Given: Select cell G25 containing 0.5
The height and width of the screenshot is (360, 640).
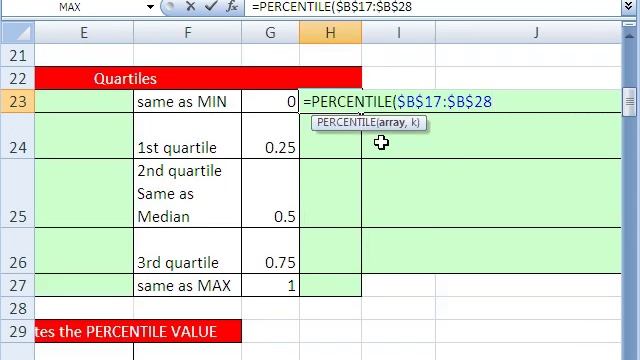Looking at the screenshot, I should tap(270, 193).
